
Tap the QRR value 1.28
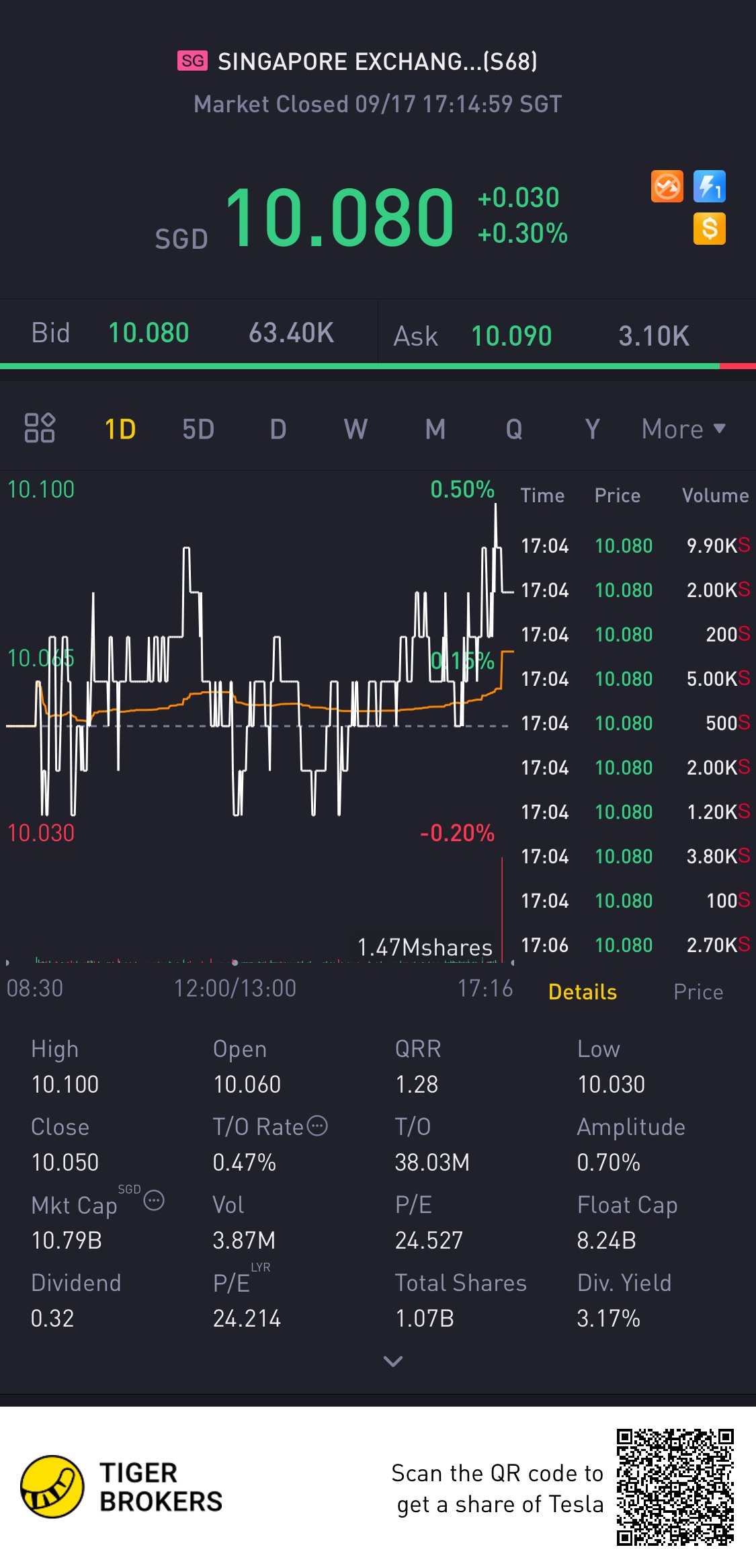tap(417, 1085)
